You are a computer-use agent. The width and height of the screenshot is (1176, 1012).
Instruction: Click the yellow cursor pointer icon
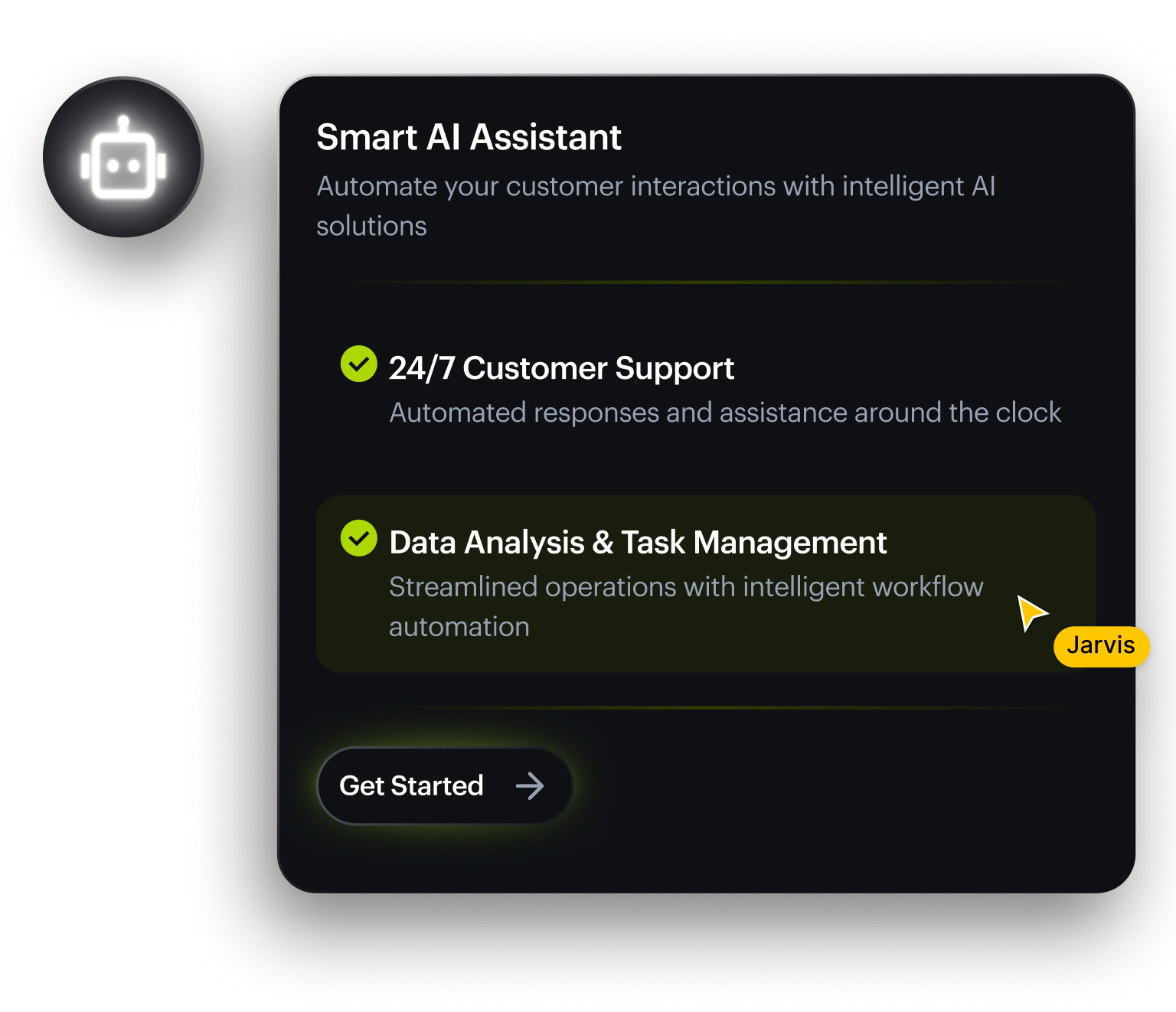tap(1030, 612)
